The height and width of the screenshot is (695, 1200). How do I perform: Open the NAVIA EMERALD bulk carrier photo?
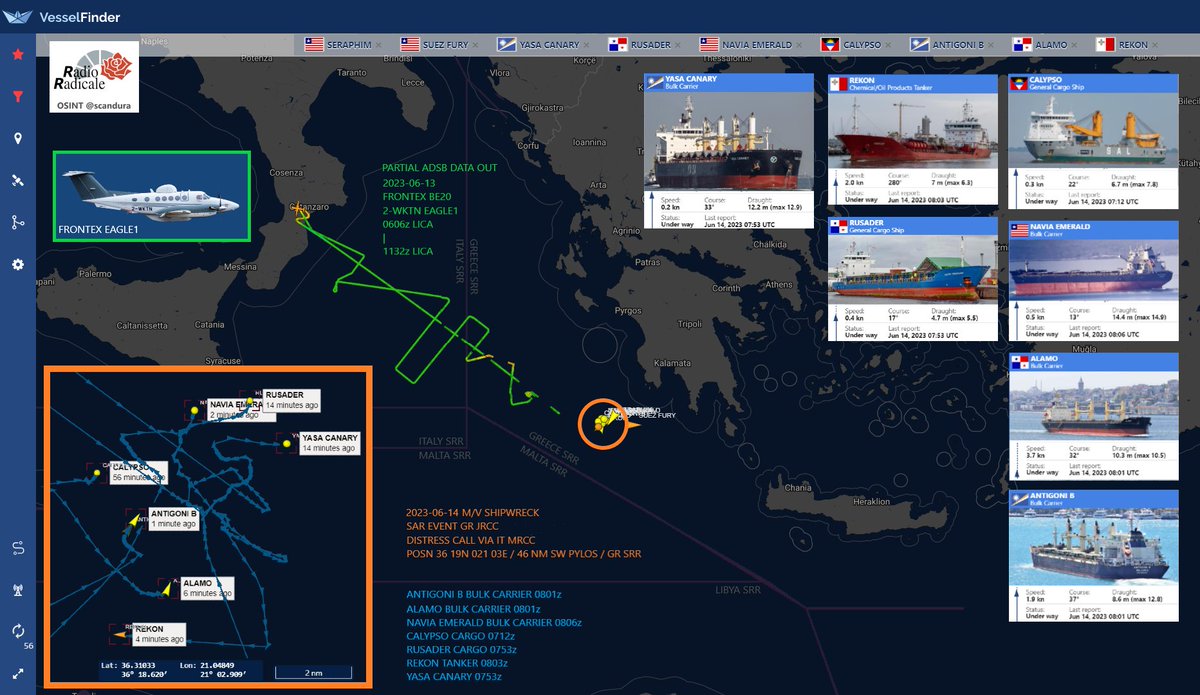tap(1094, 280)
